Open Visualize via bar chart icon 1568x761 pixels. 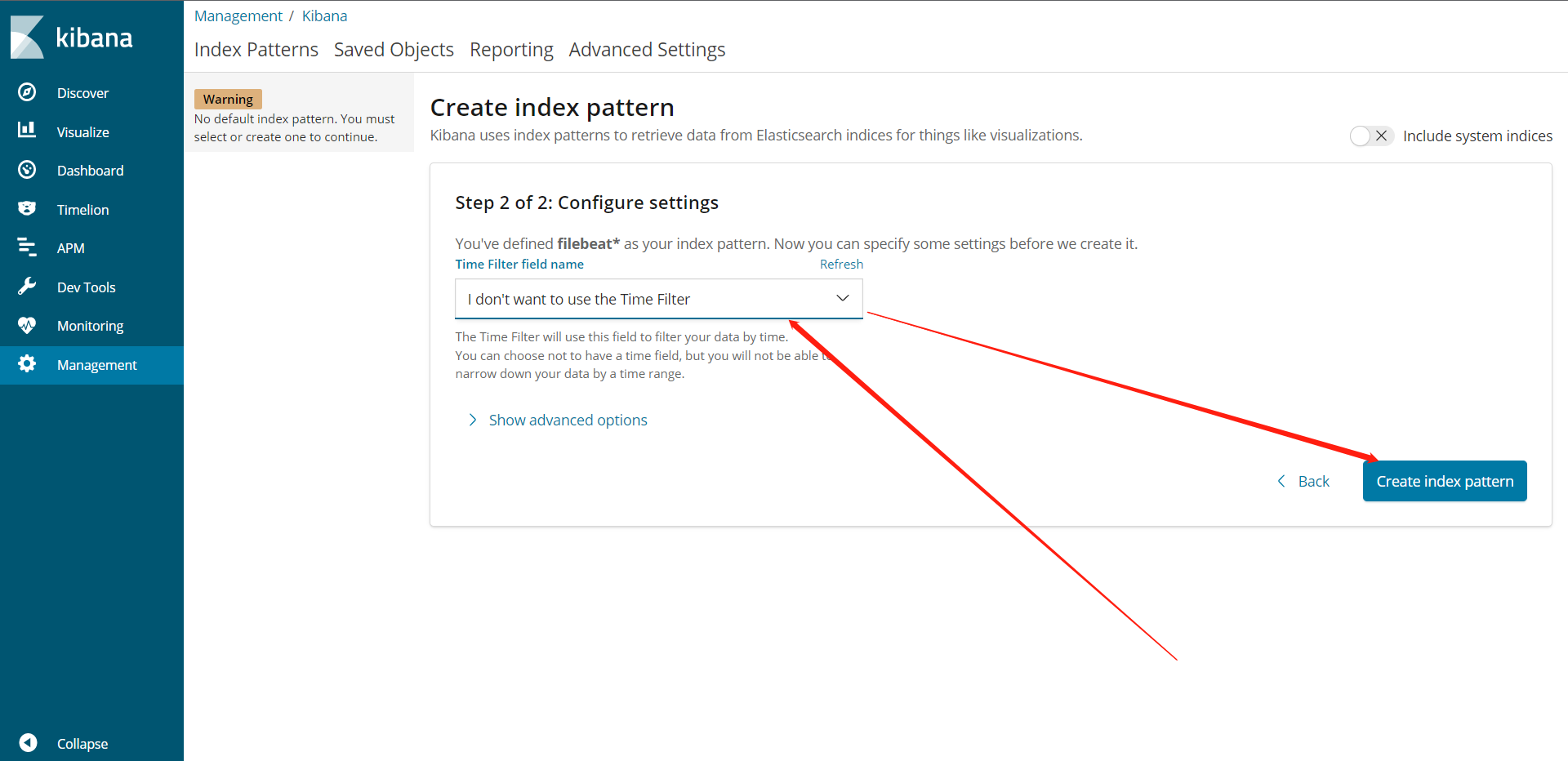27,130
